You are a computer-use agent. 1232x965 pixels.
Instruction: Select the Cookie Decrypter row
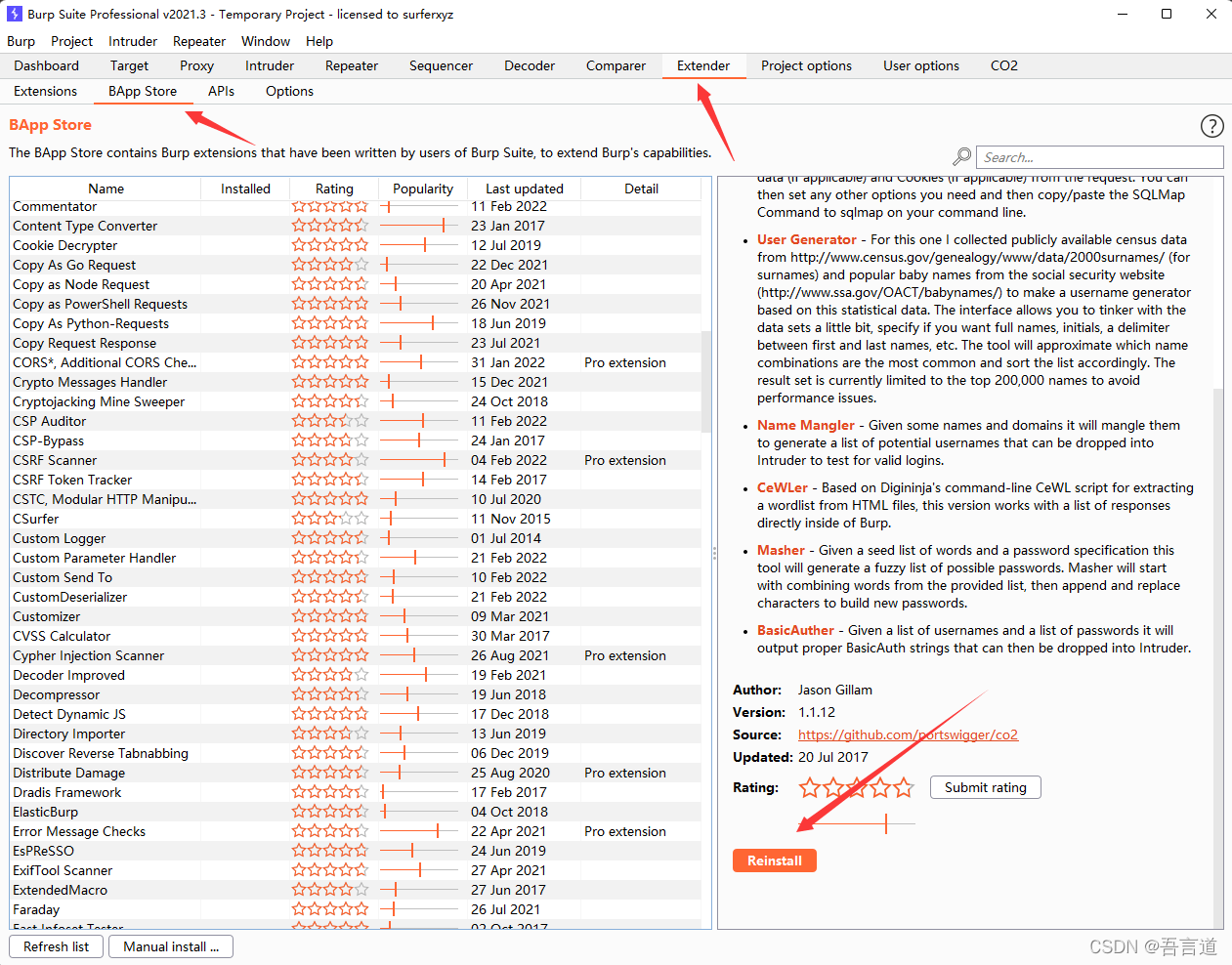(356, 245)
